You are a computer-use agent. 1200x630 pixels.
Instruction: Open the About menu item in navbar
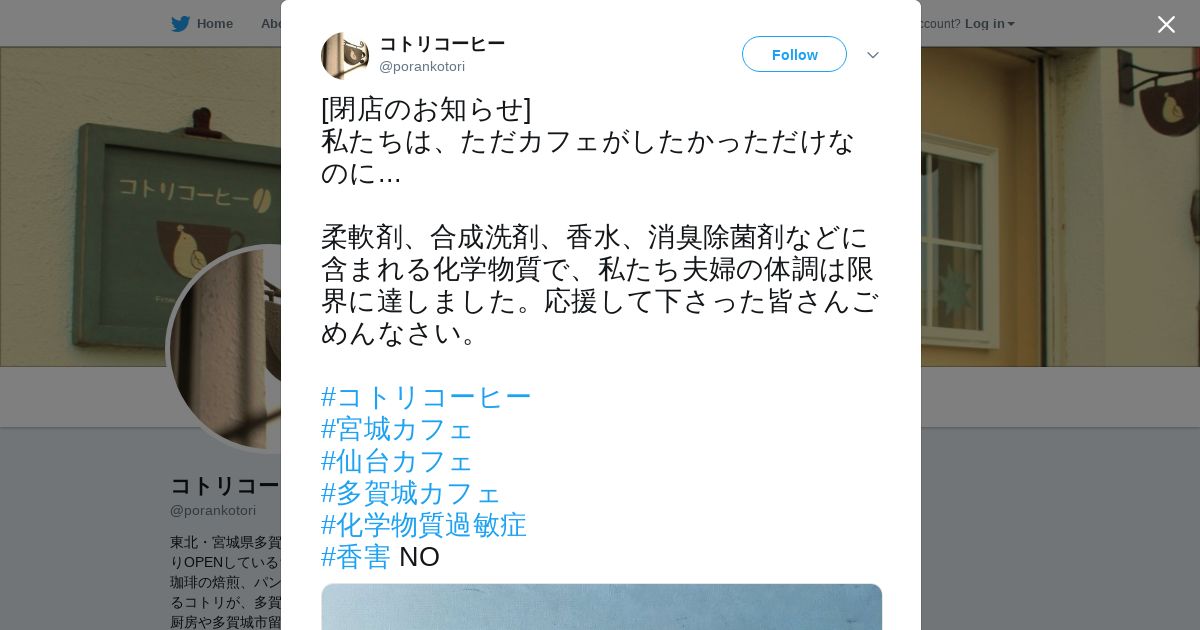[x=270, y=24]
